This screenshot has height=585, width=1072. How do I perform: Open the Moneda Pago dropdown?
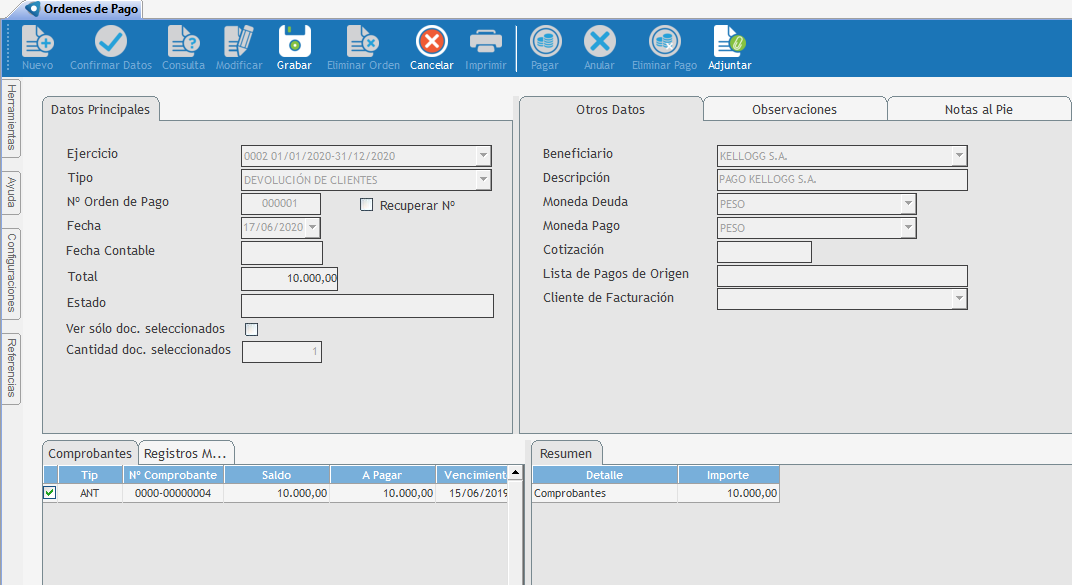pos(908,228)
